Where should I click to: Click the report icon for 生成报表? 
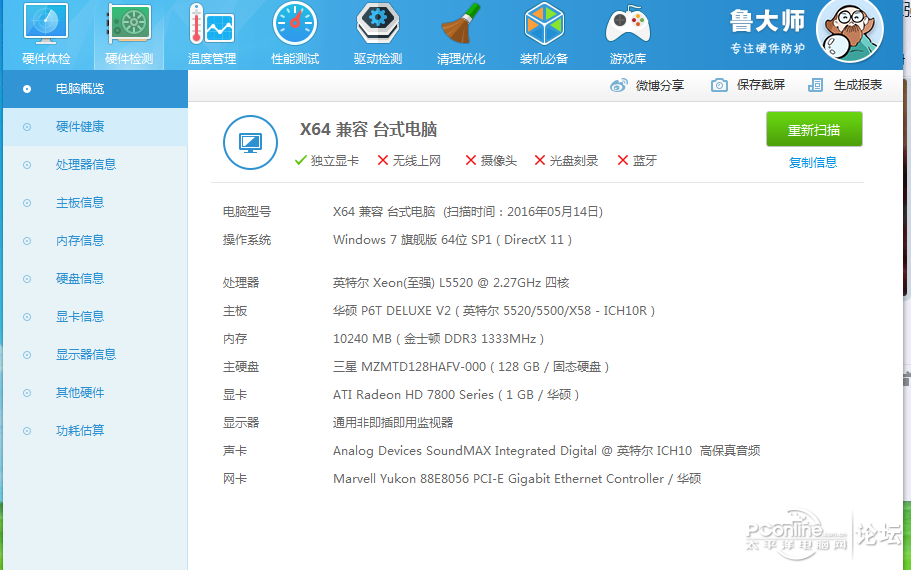click(x=815, y=85)
